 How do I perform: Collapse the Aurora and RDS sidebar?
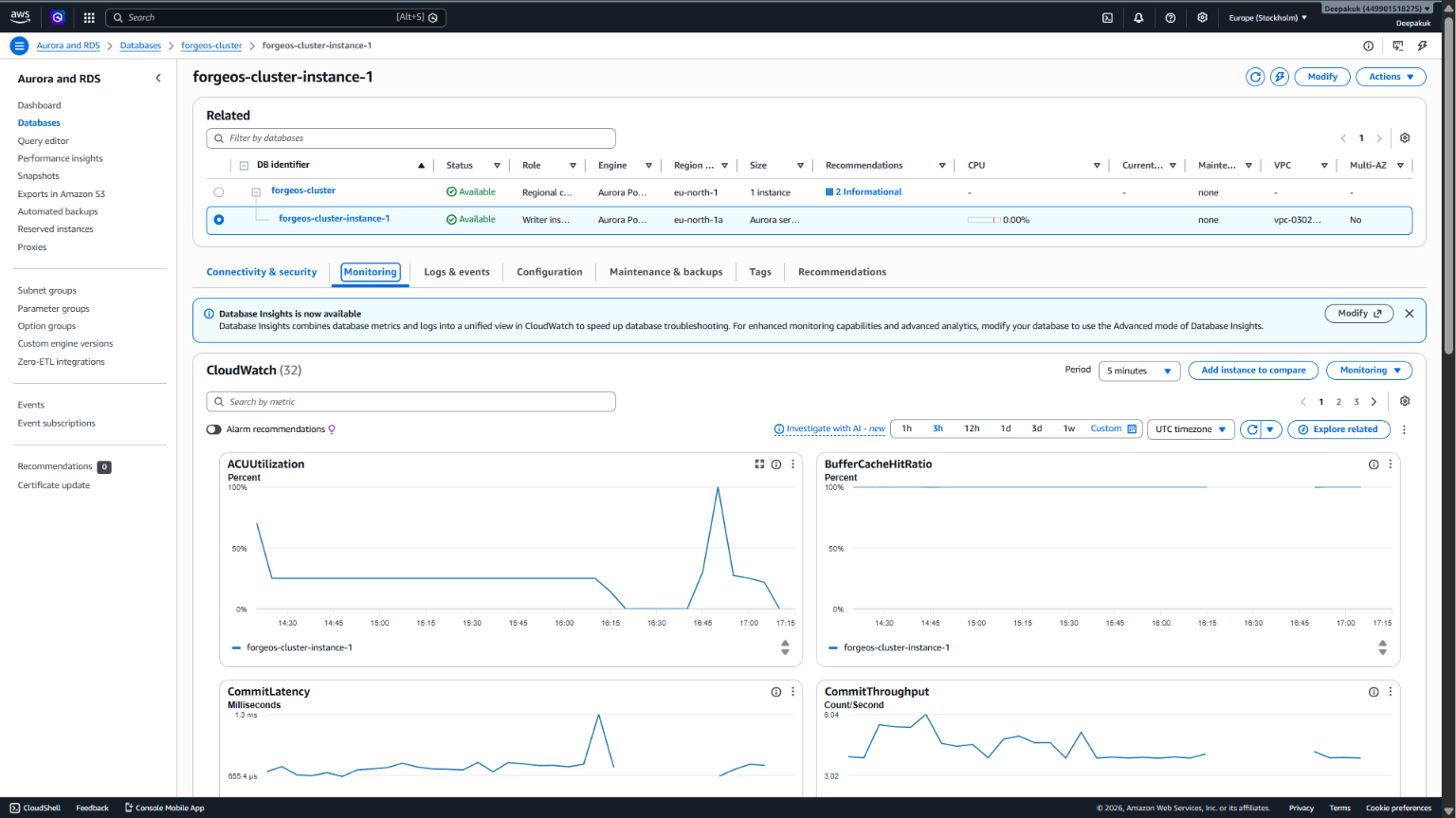158,79
